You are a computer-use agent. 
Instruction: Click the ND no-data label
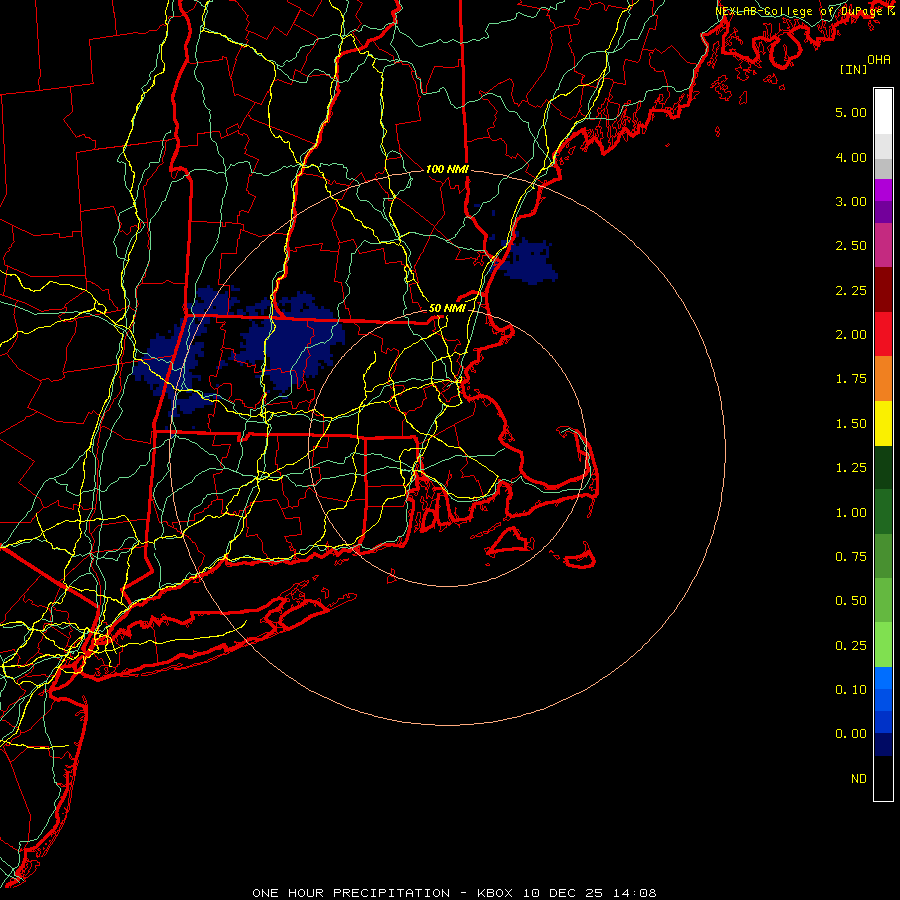tap(859, 779)
